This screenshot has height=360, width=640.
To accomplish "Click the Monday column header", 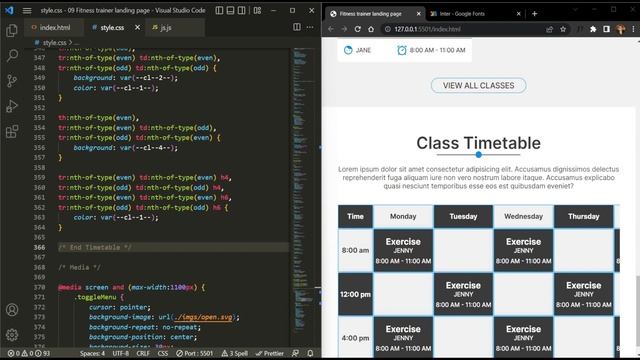I will pyautogui.click(x=403, y=216).
